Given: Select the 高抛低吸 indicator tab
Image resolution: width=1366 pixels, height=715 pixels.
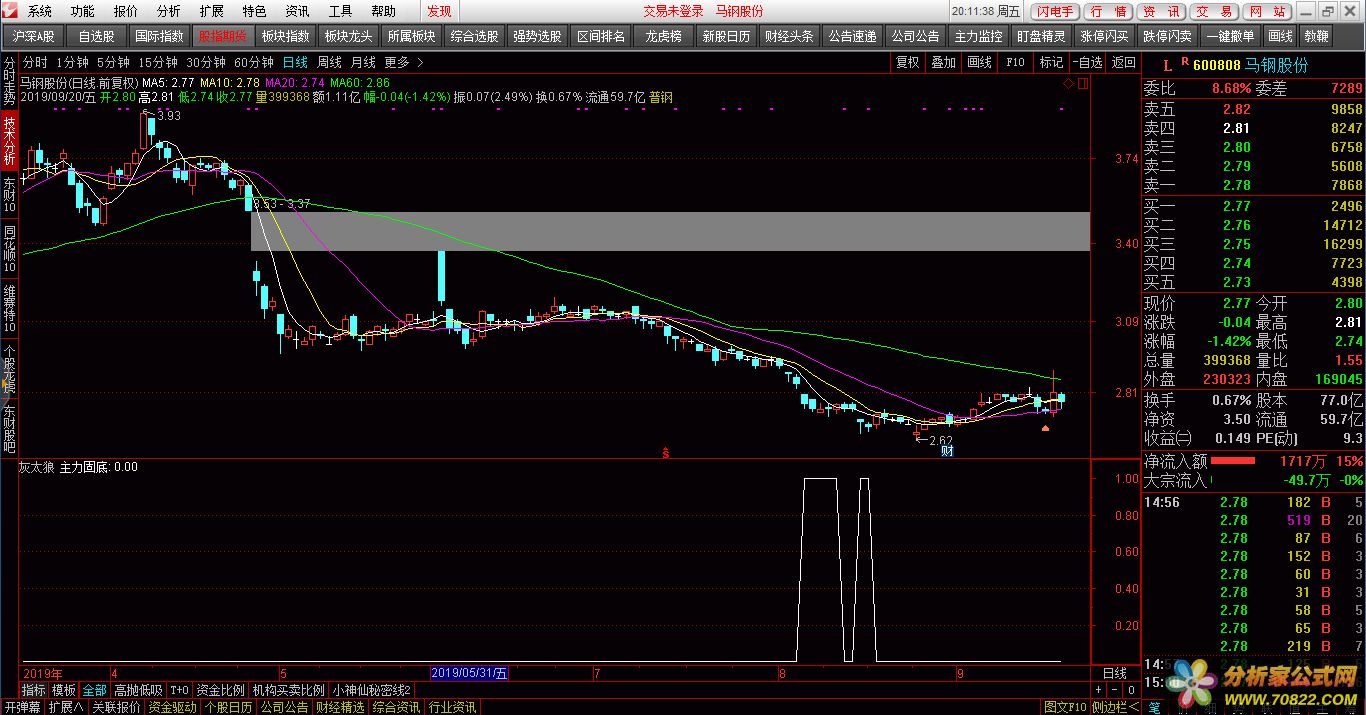Looking at the screenshot, I should (138, 690).
